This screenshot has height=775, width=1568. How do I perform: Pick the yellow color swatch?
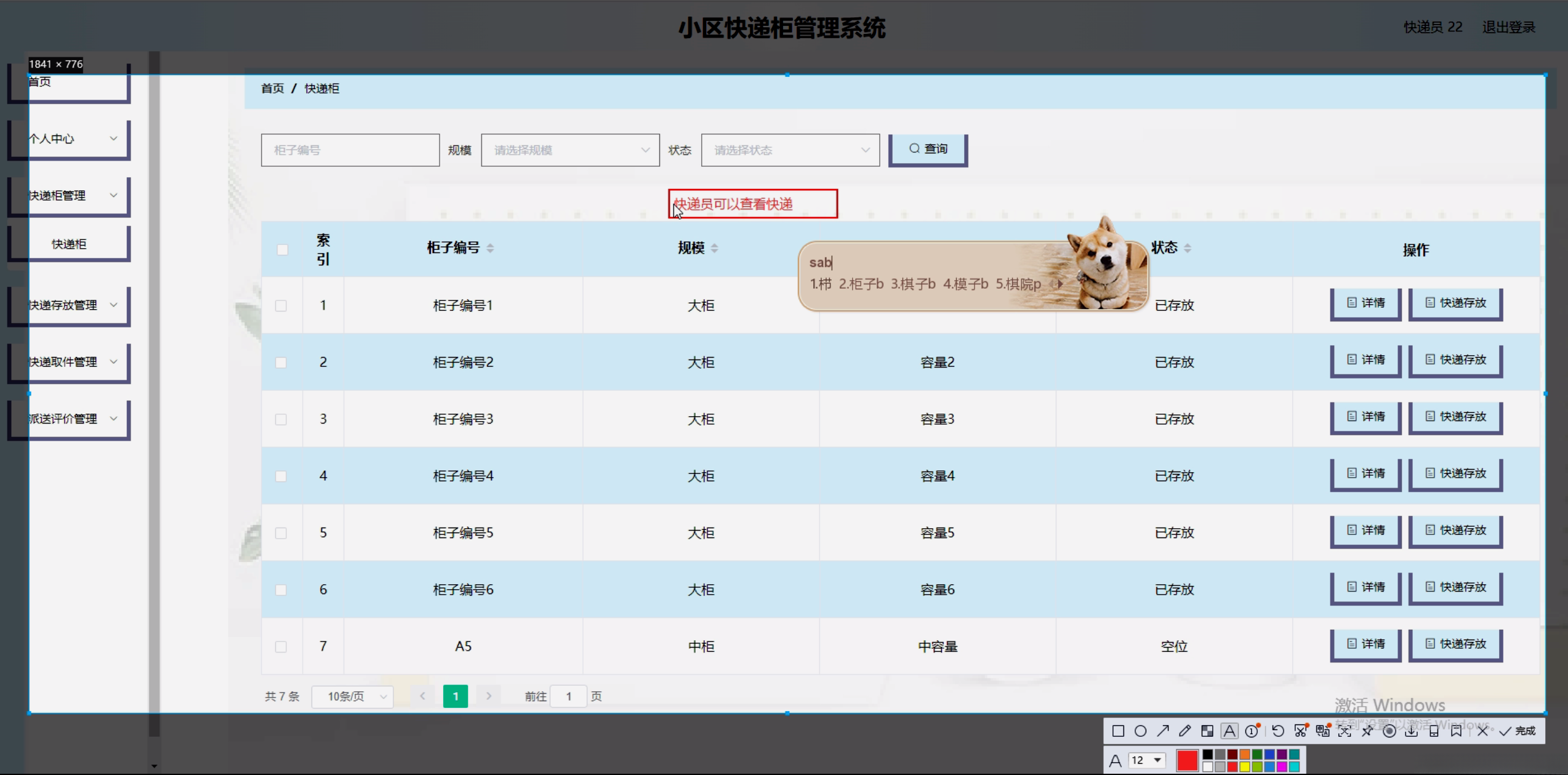(x=1245, y=766)
